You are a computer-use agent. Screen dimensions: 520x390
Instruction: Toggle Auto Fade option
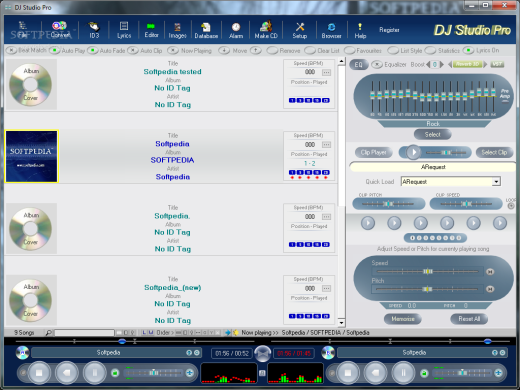click(x=92, y=50)
